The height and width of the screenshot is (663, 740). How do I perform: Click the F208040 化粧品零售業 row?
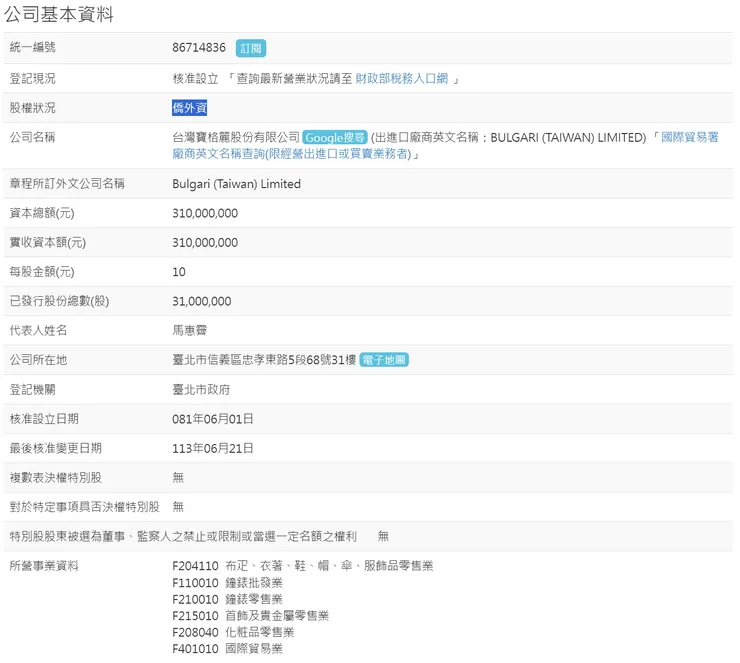point(233,632)
